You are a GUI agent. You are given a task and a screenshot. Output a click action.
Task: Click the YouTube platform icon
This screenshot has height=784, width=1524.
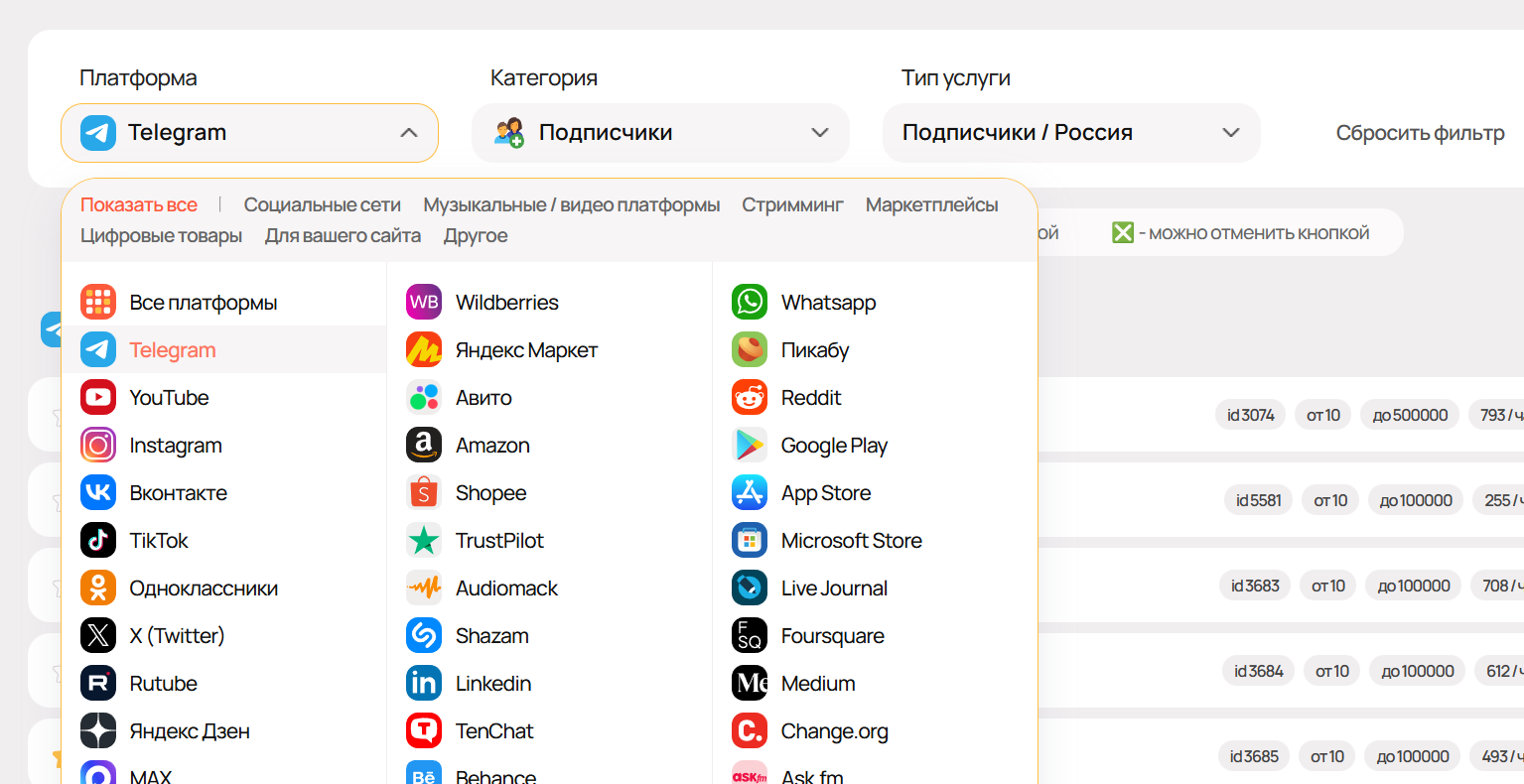click(98, 398)
